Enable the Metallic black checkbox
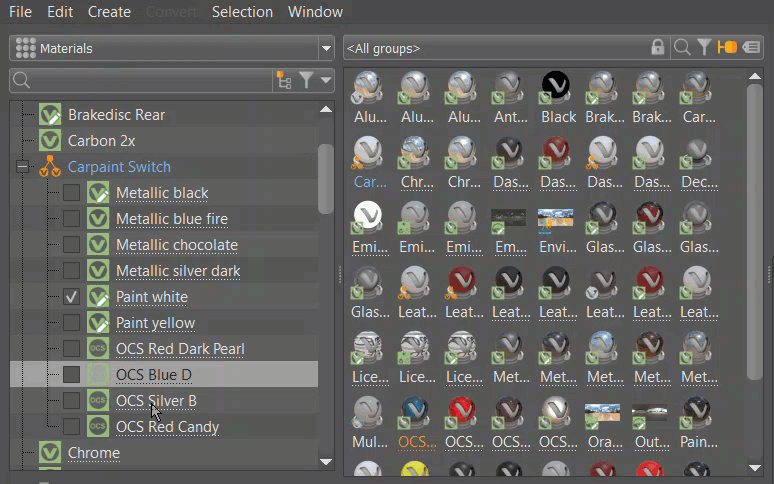 (x=71, y=192)
